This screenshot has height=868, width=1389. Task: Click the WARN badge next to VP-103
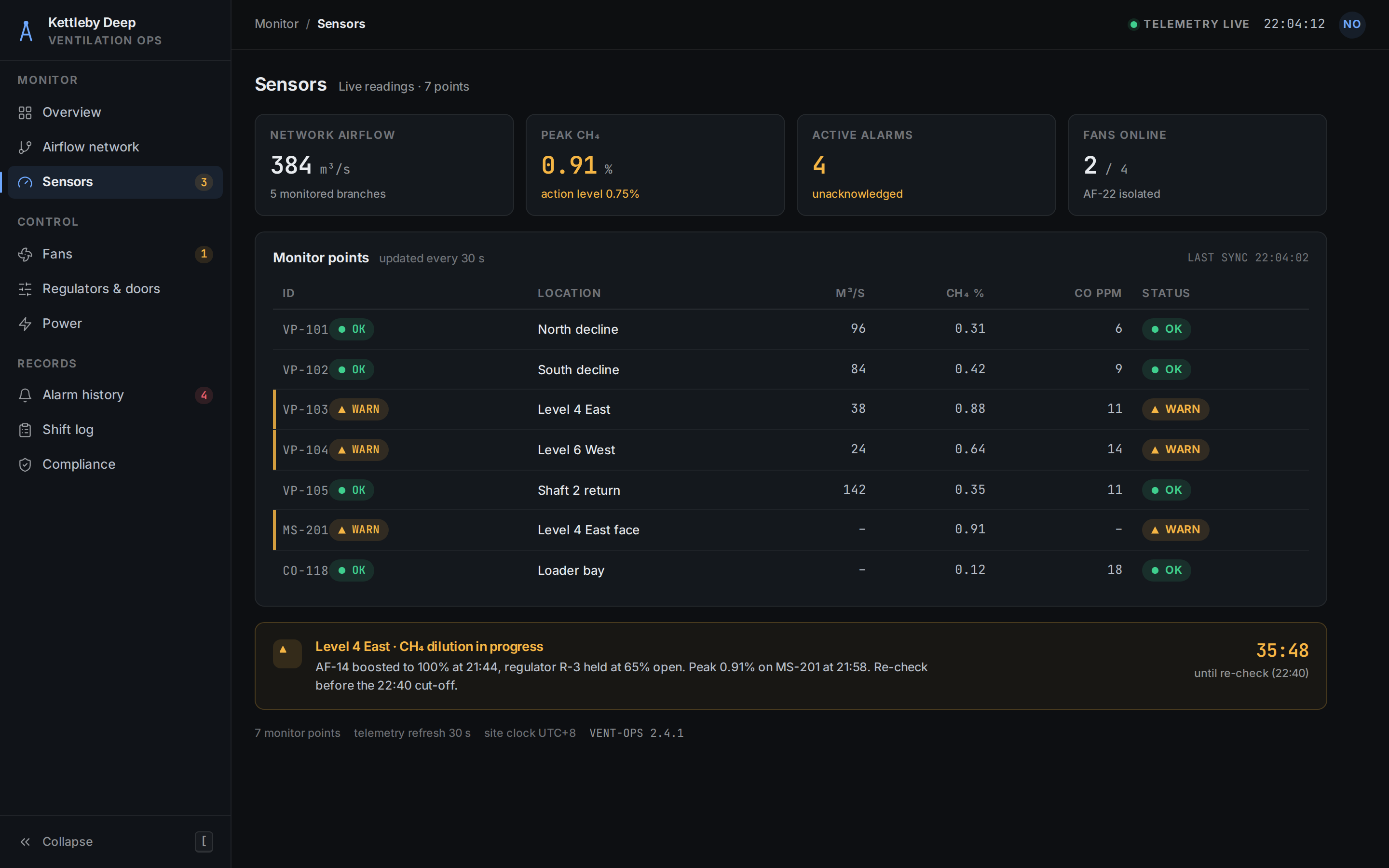pyautogui.click(x=359, y=409)
